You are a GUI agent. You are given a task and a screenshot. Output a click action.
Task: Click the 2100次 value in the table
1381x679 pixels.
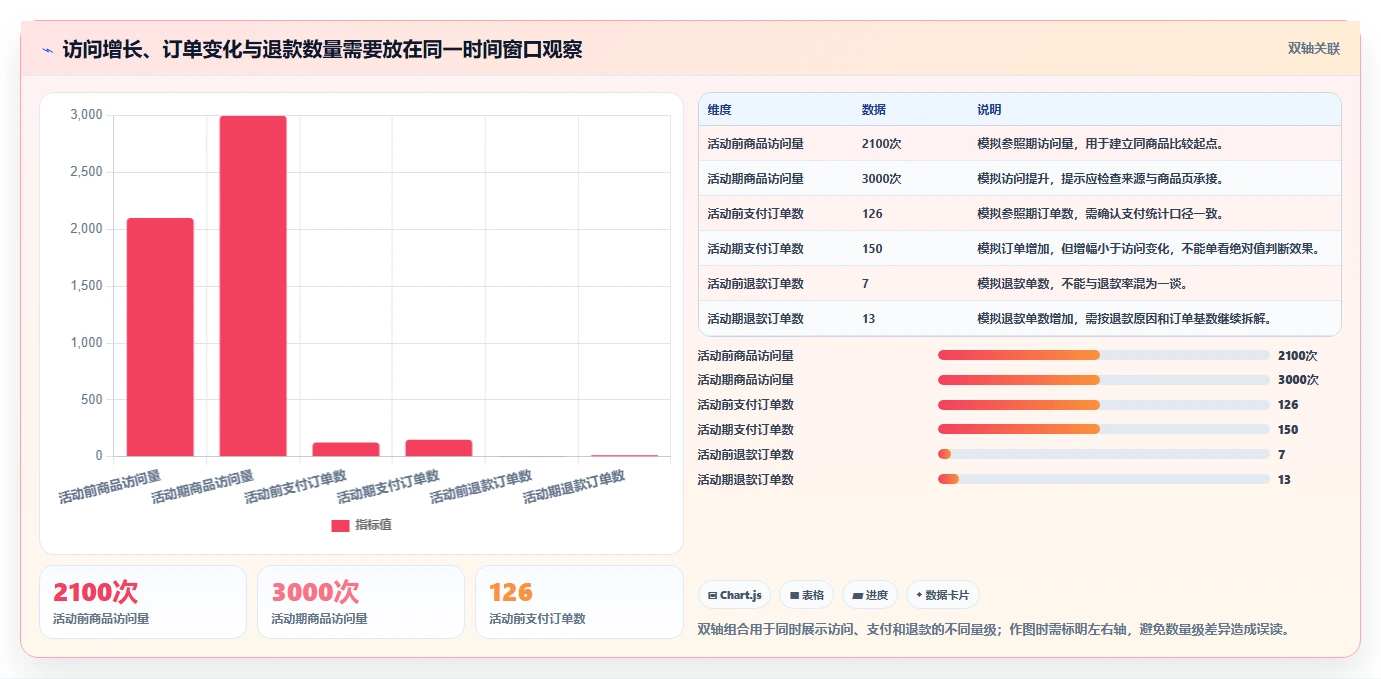881,144
